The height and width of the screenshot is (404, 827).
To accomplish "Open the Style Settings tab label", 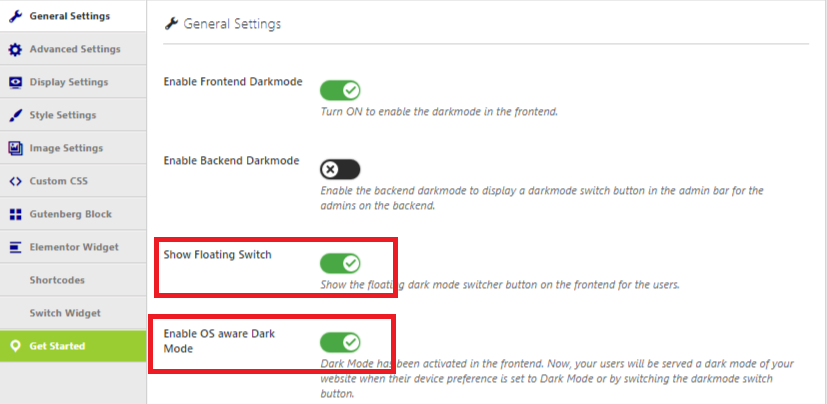I will coord(63,115).
